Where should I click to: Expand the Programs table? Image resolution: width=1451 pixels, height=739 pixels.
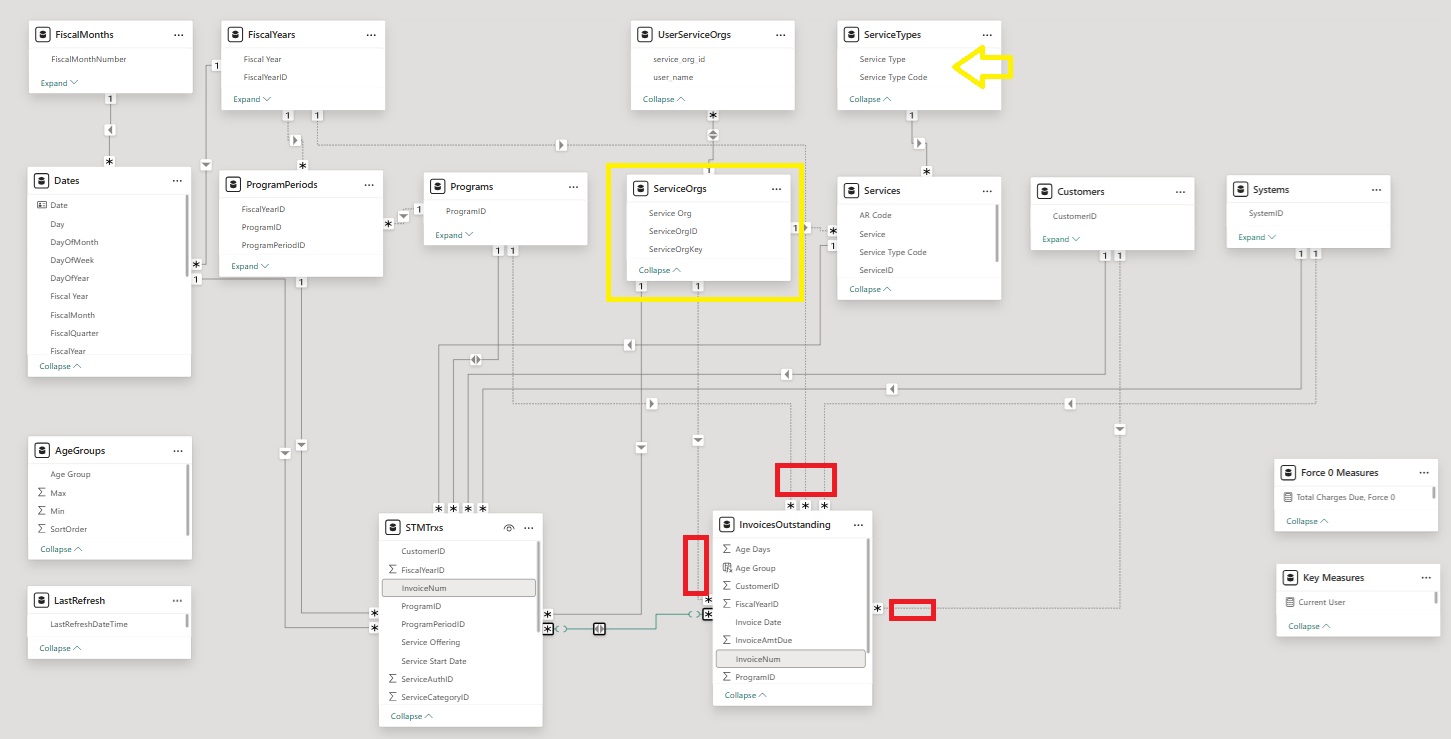454,235
